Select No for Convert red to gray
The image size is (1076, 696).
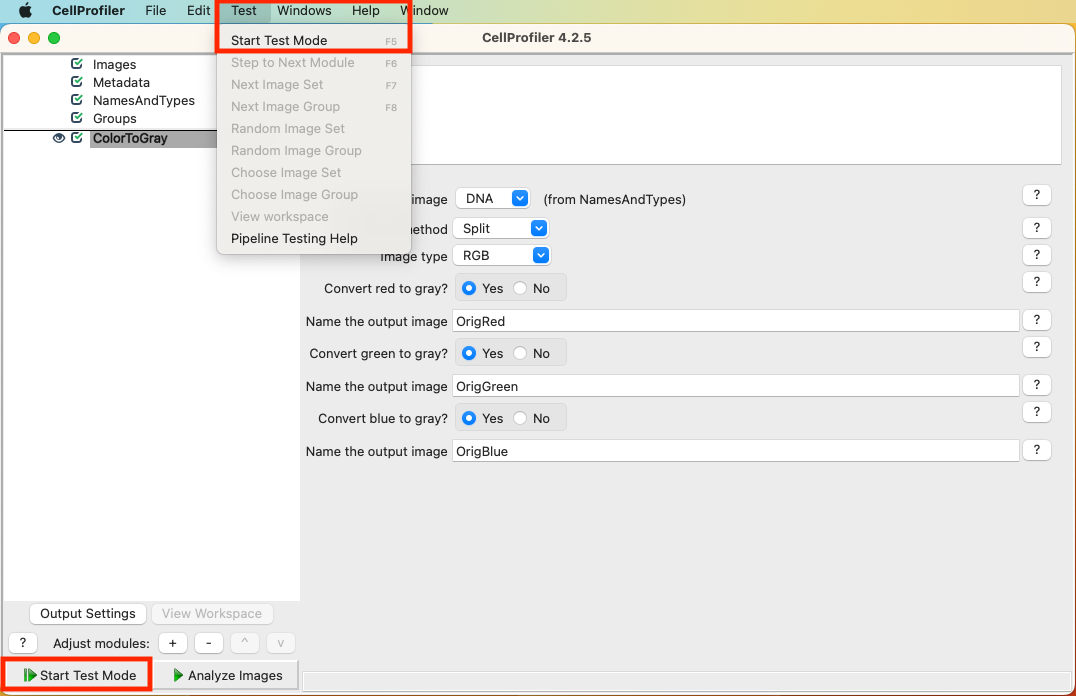pos(521,287)
